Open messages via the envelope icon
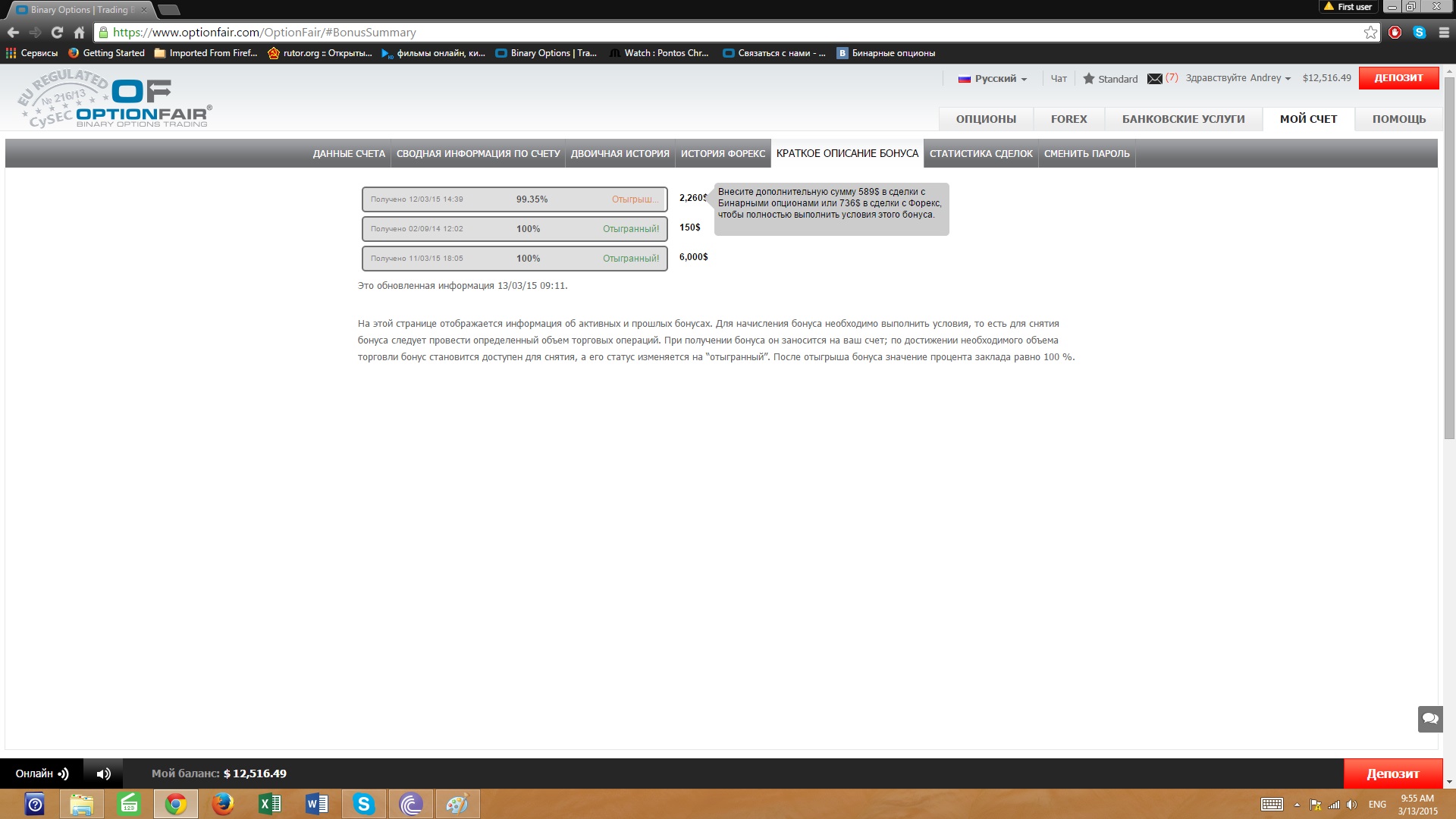The height and width of the screenshot is (819, 1456). point(1154,79)
